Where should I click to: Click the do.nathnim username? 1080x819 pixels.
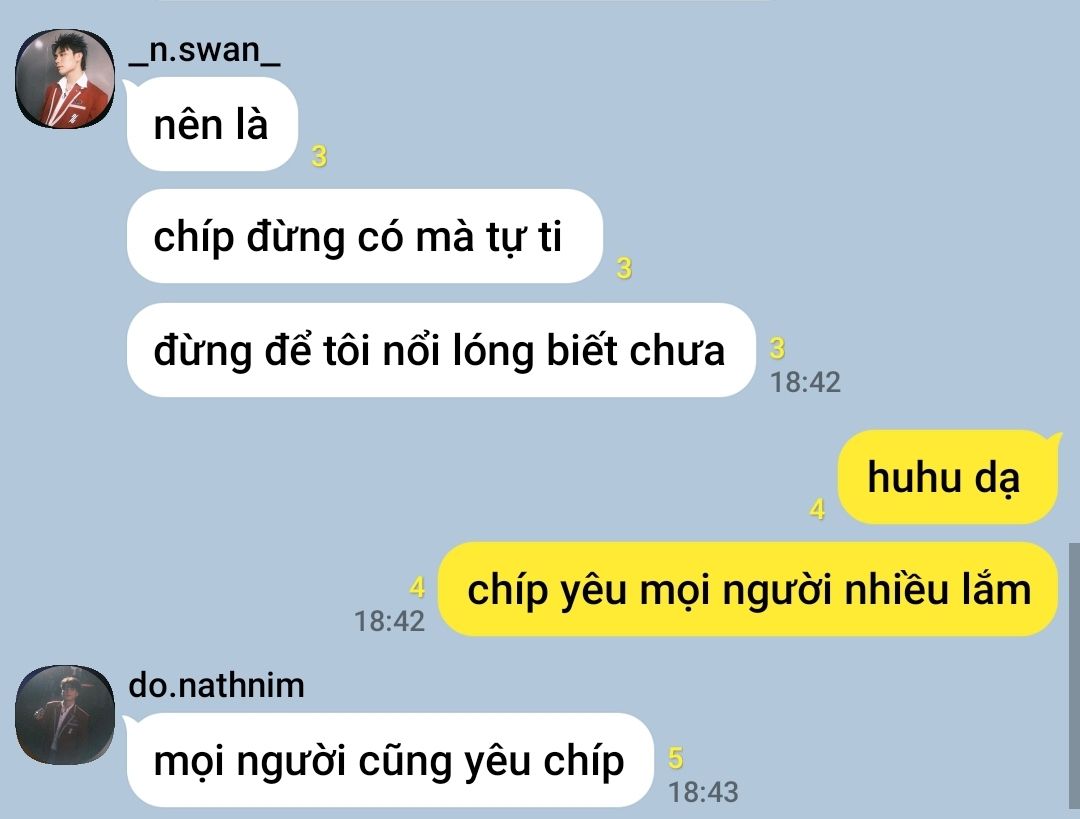tap(216, 685)
